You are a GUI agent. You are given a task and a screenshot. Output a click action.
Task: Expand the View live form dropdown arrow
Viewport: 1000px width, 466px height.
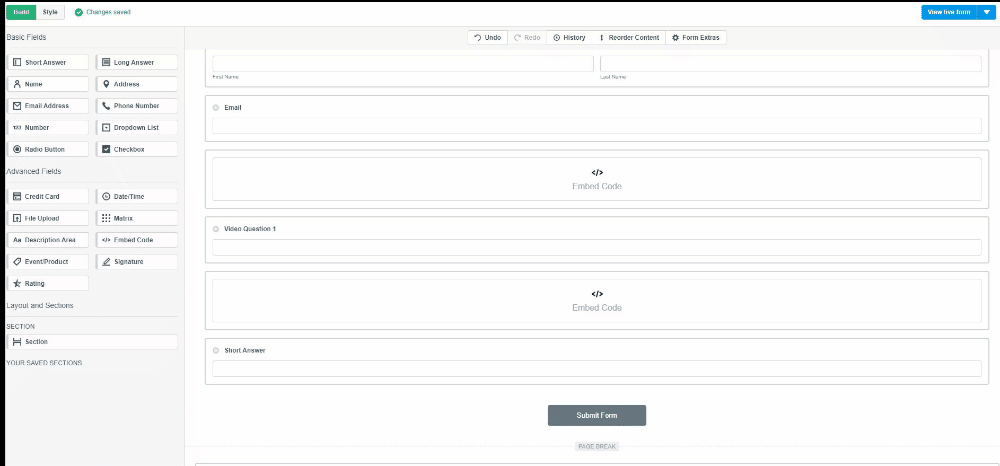point(987,12)
